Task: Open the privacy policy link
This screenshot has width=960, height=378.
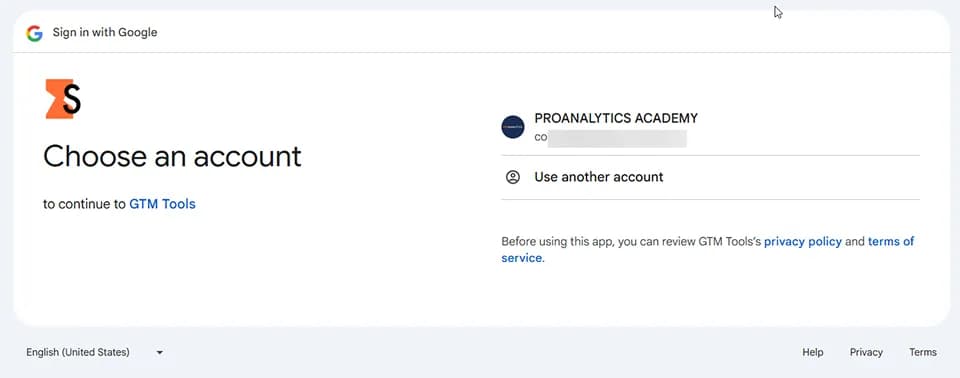Action: click(803, 241)
